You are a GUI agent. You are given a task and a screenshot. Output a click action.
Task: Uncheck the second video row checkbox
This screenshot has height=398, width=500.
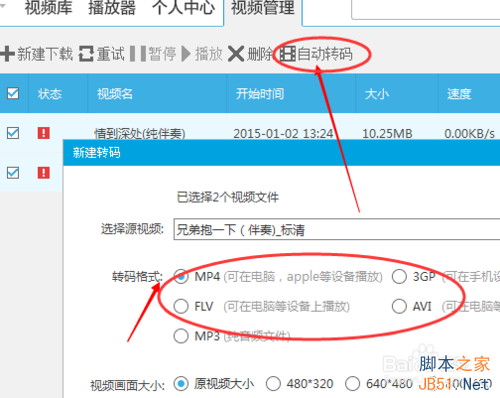tap(13, 173)
